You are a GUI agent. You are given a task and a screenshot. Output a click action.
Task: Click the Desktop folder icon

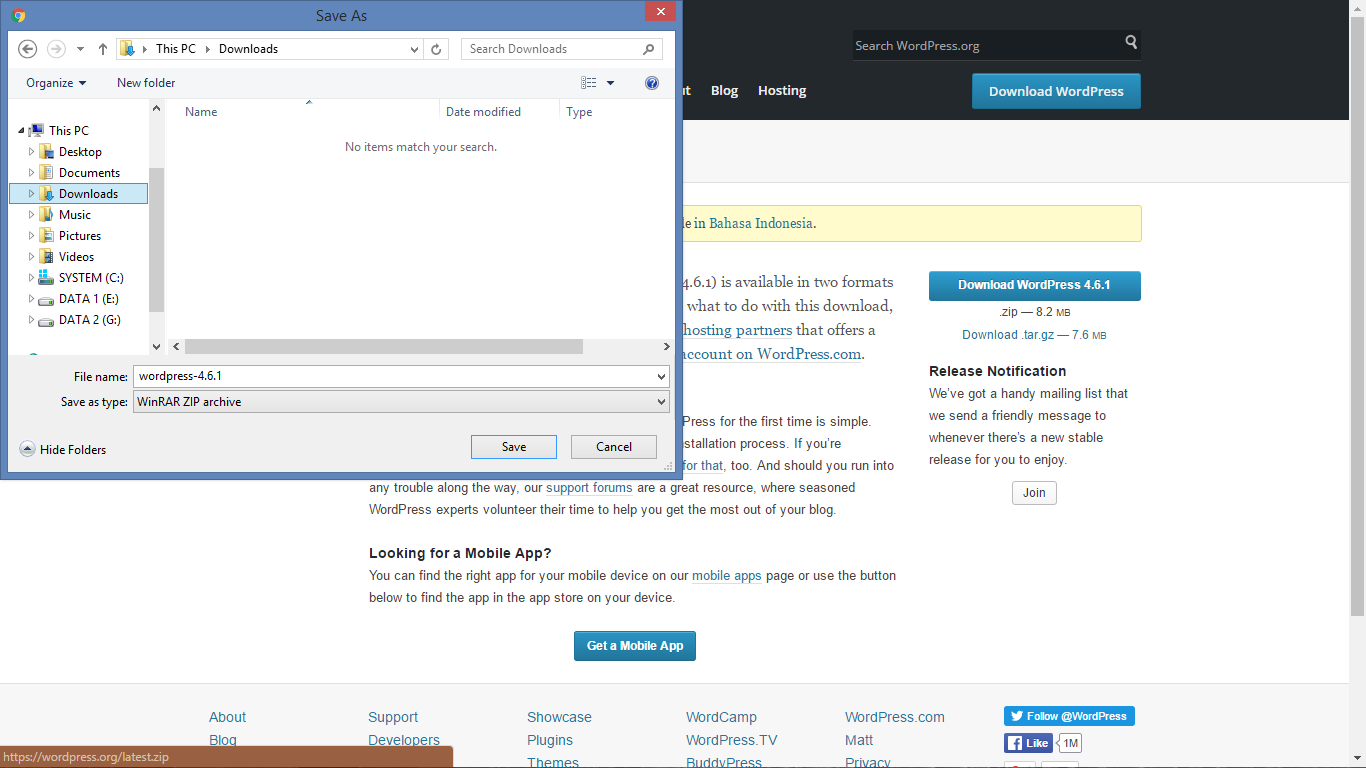[x=46, y=152]
